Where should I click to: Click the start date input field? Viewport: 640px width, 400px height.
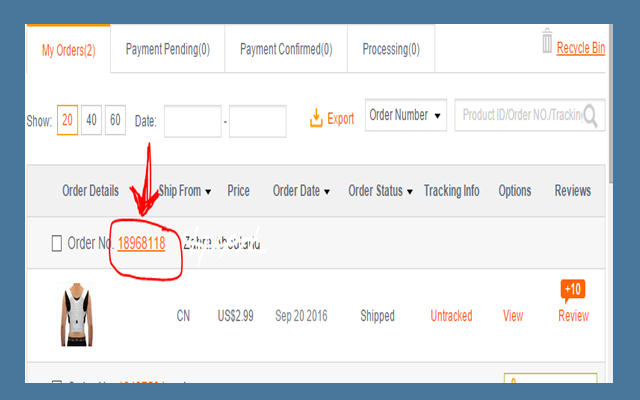pyautogui.click(x=193, y=121)
